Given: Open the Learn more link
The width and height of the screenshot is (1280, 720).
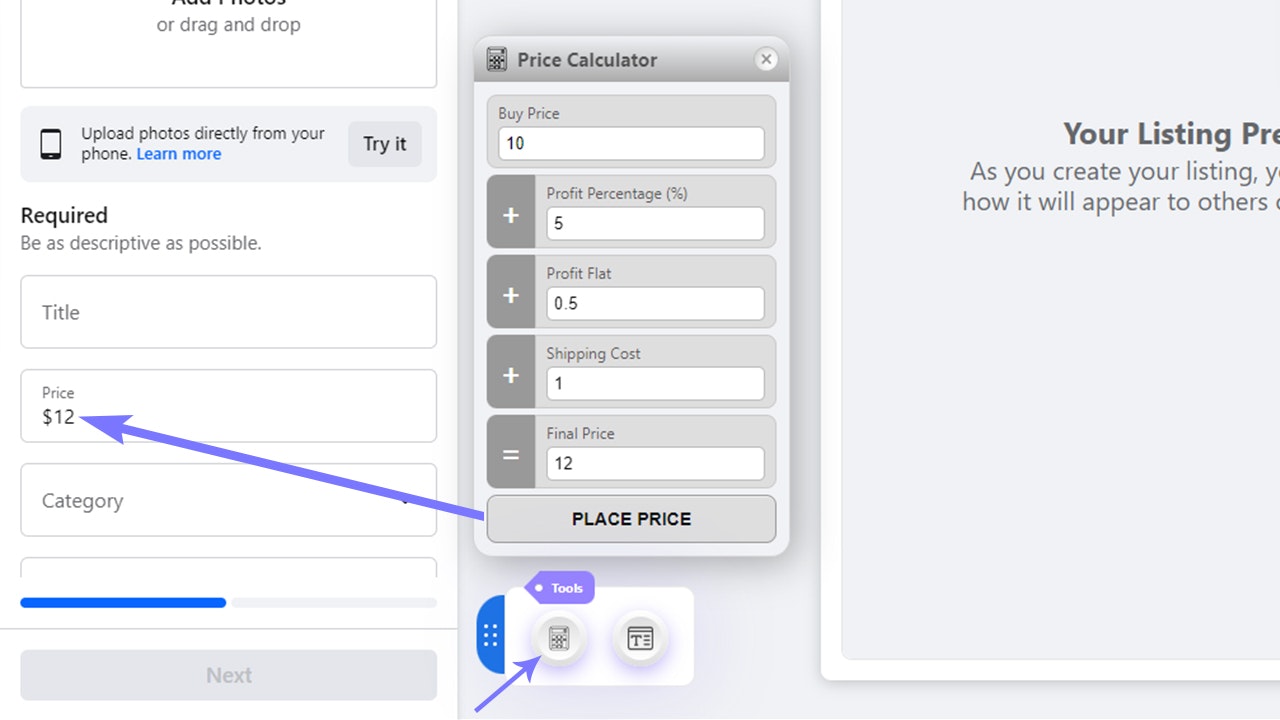Looking at the screenshot, I should 179,154.
